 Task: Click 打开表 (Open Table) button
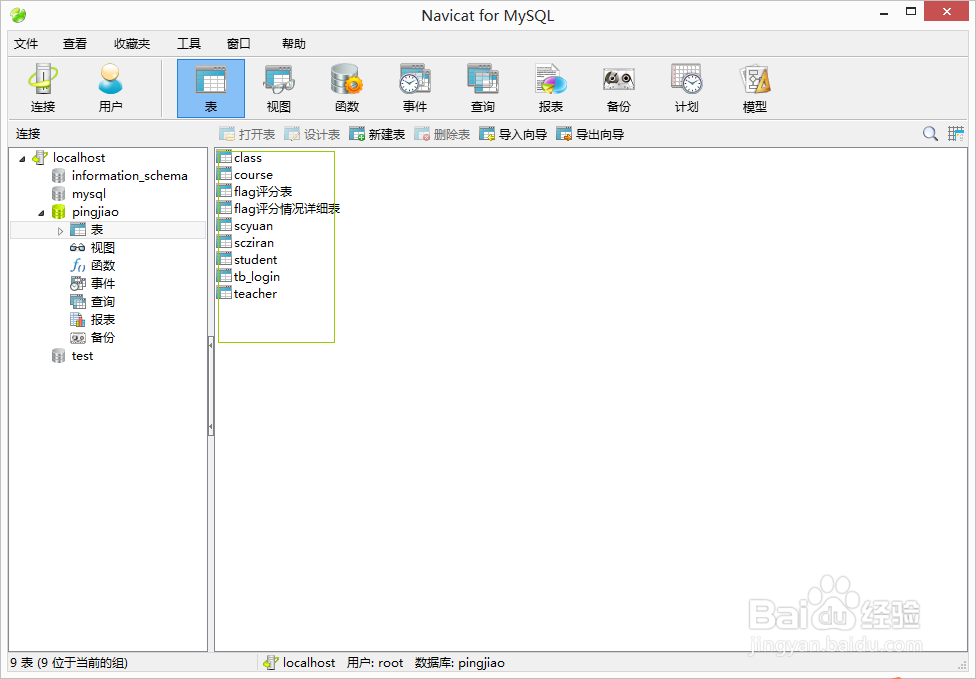(x=247, y=134)
